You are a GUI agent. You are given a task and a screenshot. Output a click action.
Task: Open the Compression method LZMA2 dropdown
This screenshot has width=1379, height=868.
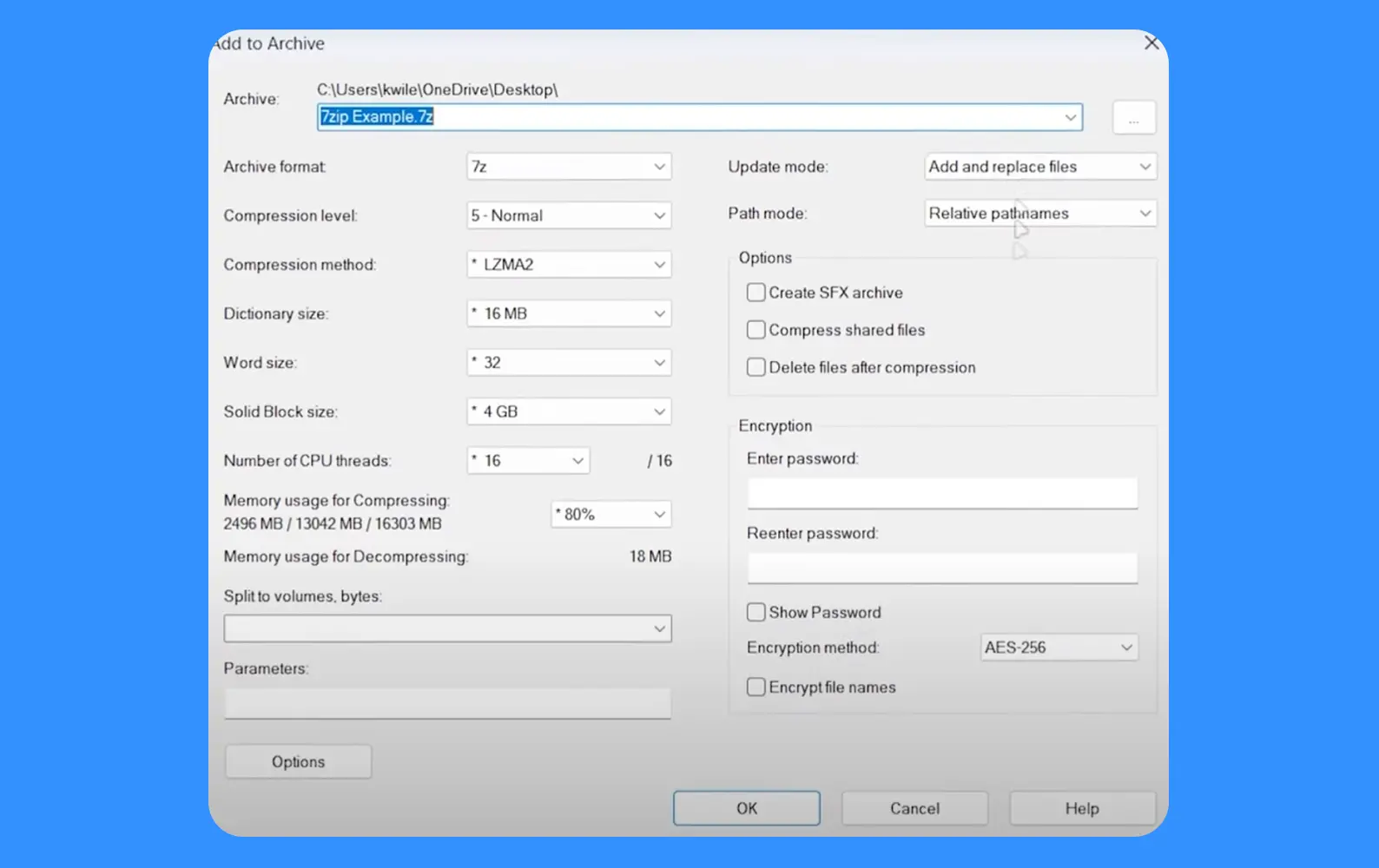coord(569,265)
